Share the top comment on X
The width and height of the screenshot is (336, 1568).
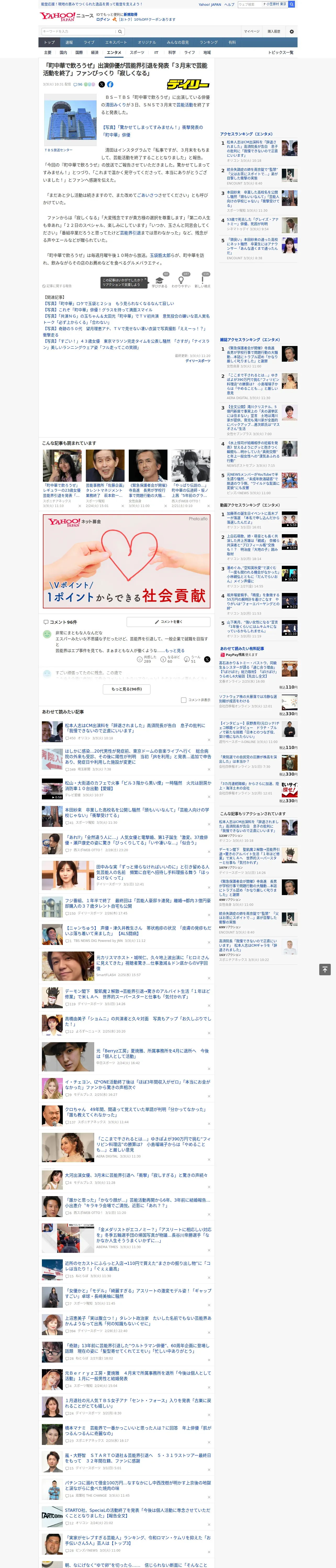pos(207,659)
